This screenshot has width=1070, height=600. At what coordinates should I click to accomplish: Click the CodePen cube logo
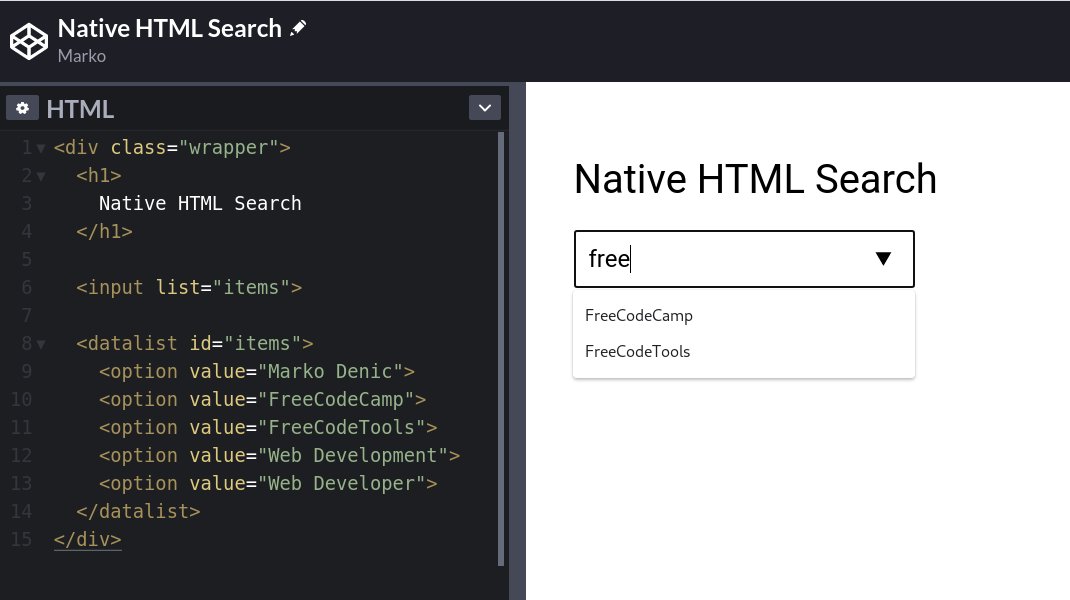(x=28, y=40)
